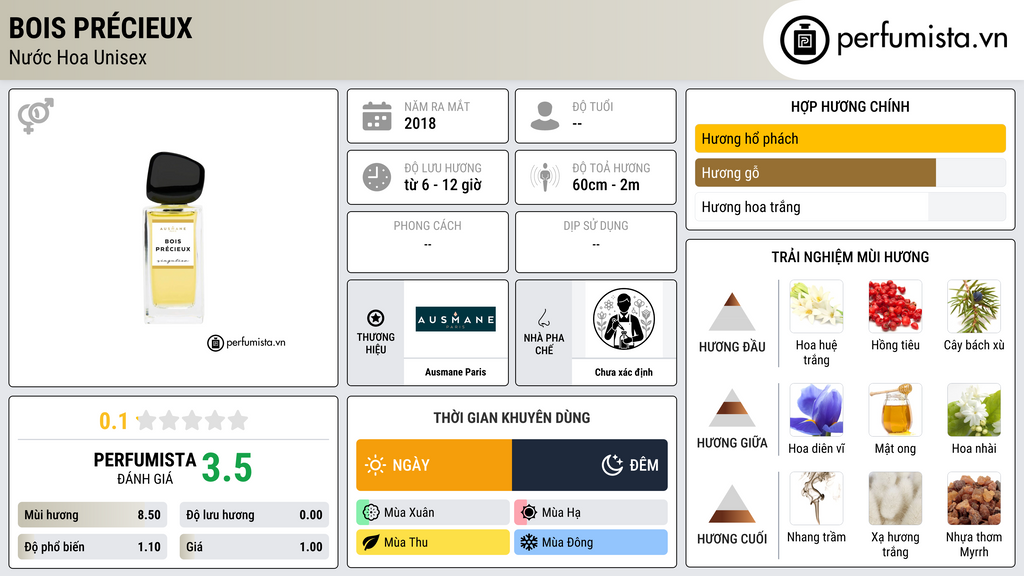1024x576 pixels.
Task: Click the Hương cuối pyramid icon
Action: pos(732,504)
